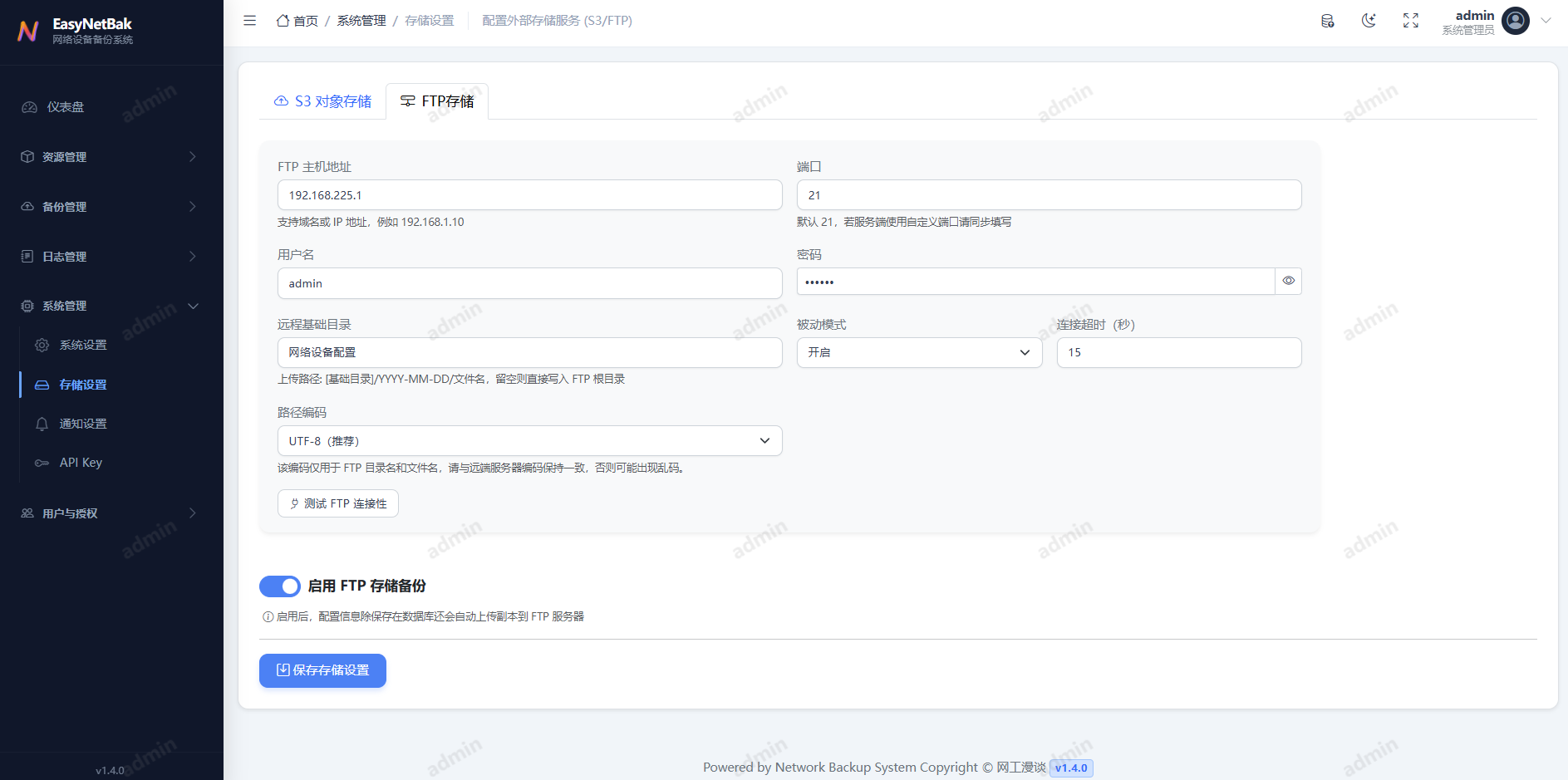The width and height of the screenshot is (1568, 780).
Task: Toggle the 启用 FTP 存储备份 switch
Action: point(280,586)
